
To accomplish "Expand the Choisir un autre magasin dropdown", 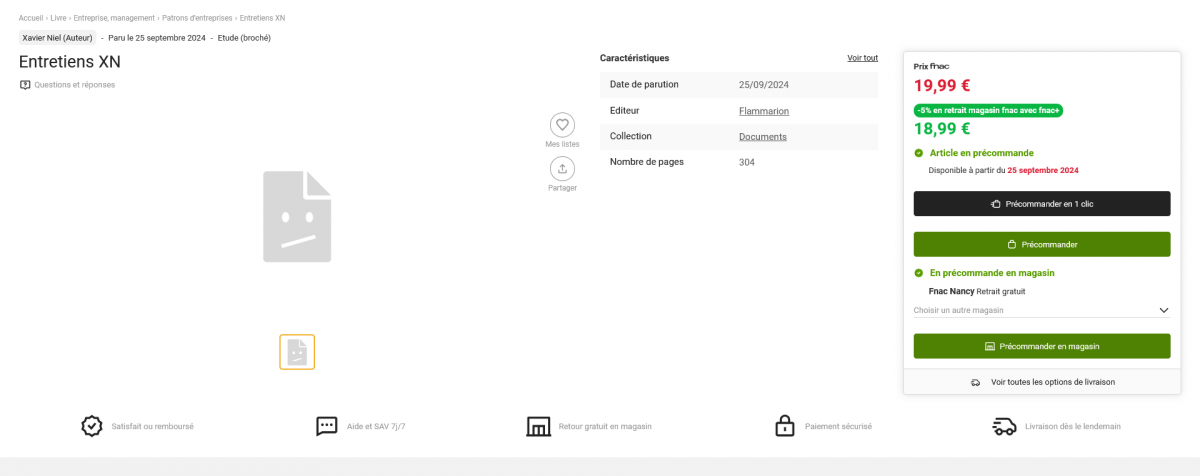I will [x=1041, y=310].
